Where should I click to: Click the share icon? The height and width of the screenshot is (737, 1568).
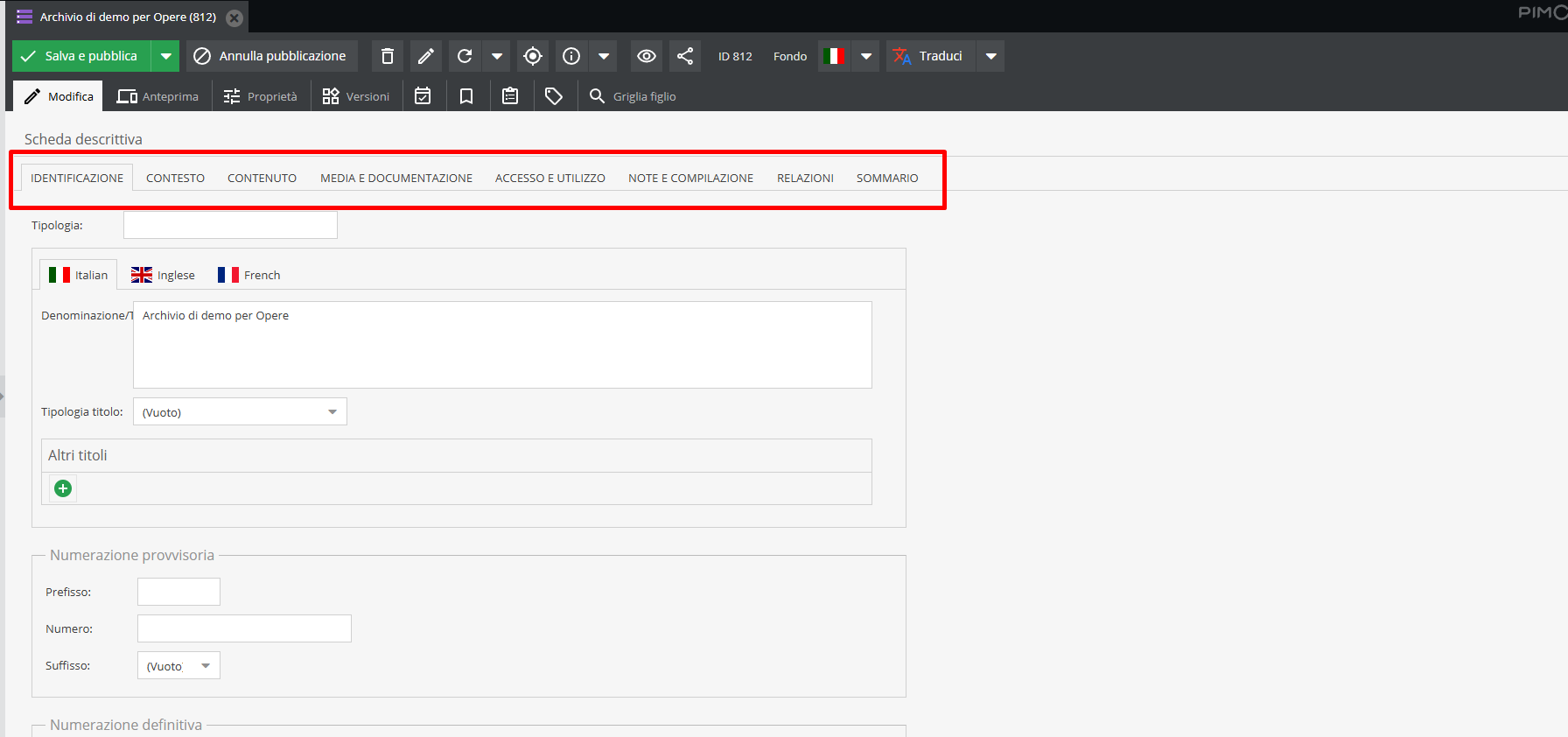(685, 56)
